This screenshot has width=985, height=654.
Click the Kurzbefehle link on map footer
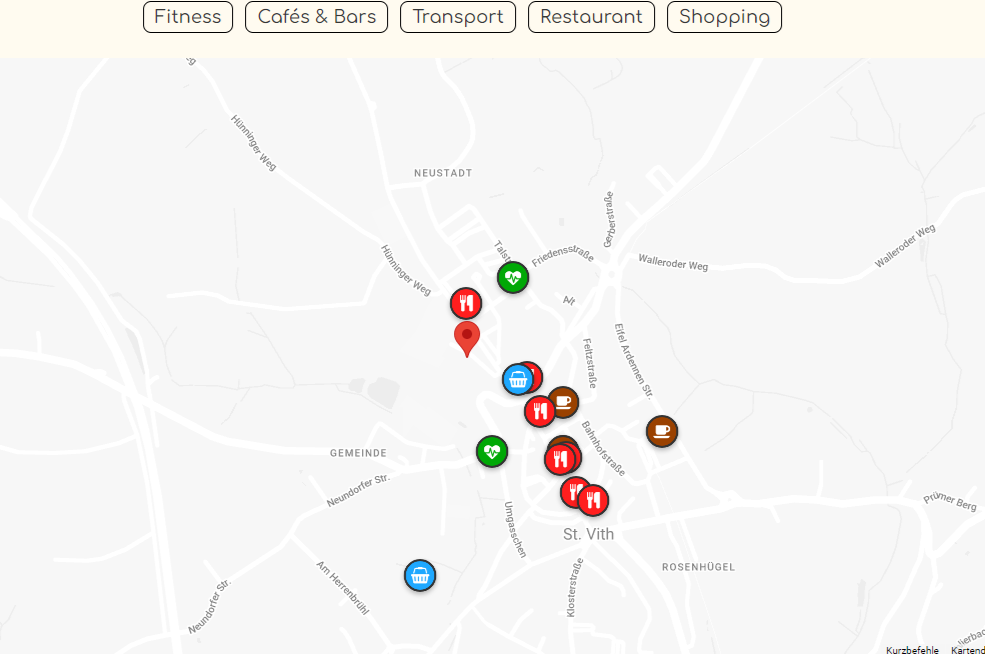tap(912, 650)
